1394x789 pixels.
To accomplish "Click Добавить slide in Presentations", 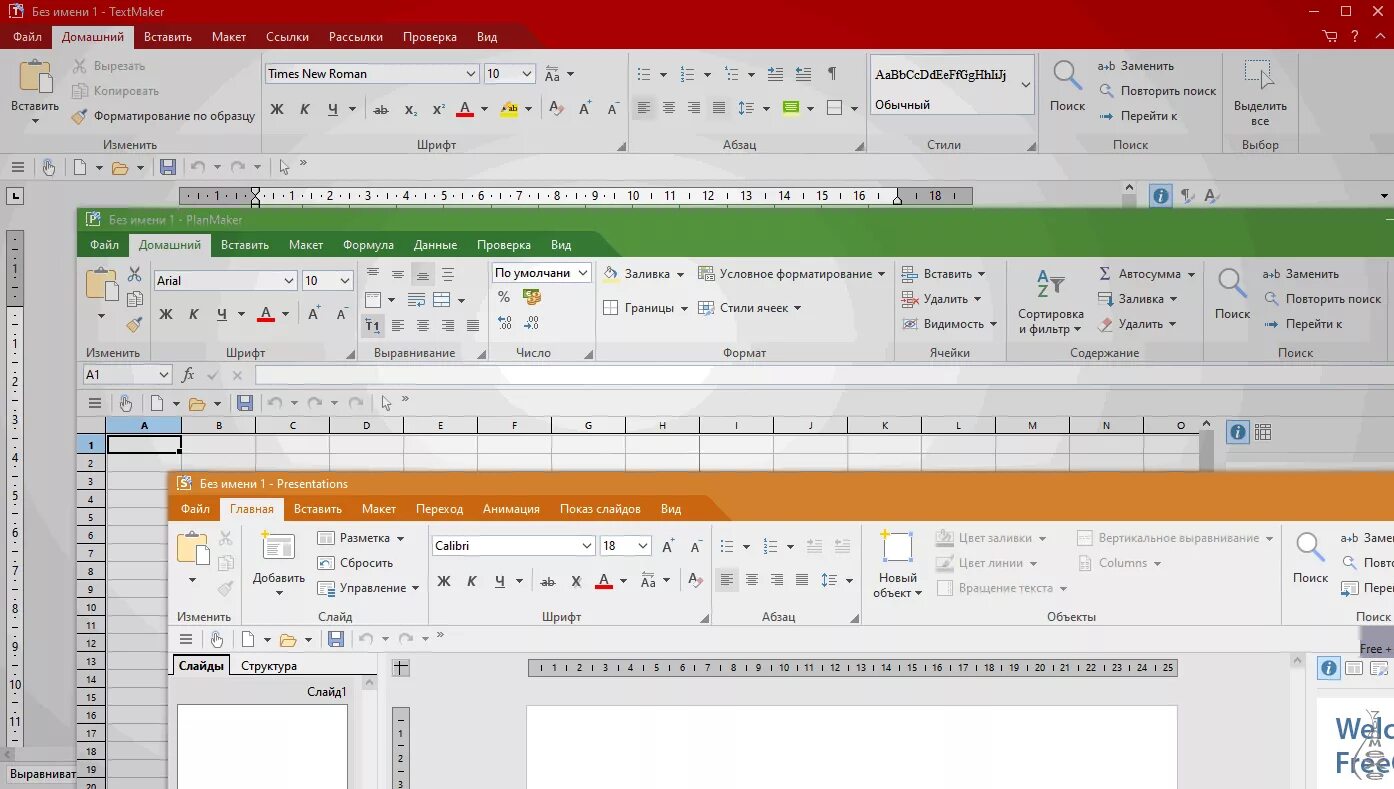I will click(x=279, y=564).
